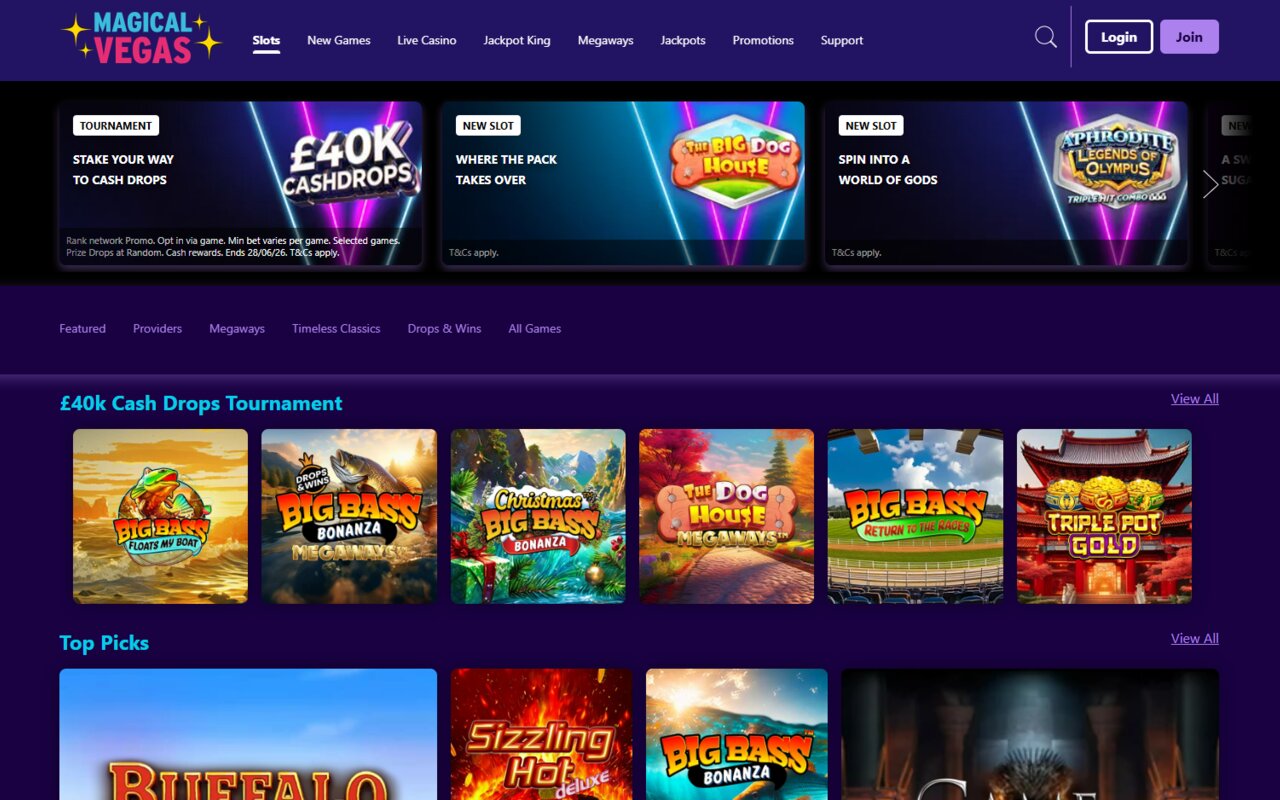
Task: Click 'T&Cs apply.' on the Aphrodite banner
Action: tap(857, 253)
